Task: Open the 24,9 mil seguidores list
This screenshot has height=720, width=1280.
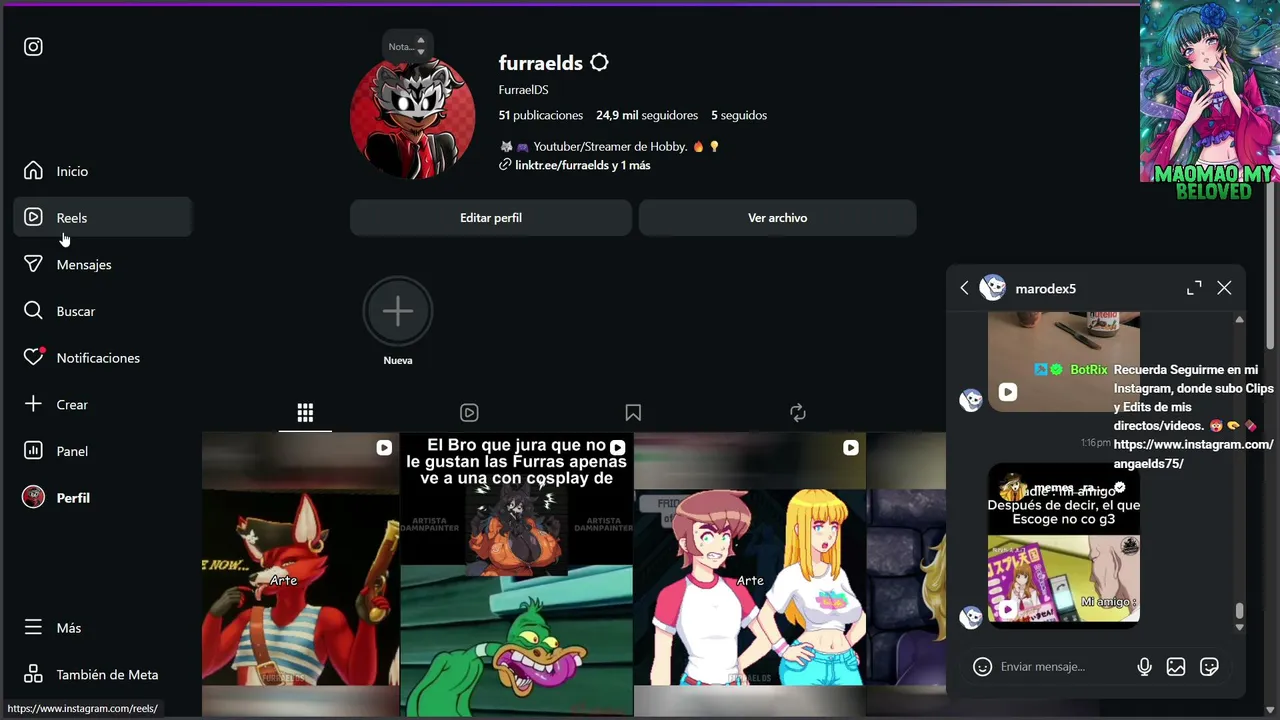Action: [x=647, y=115]
